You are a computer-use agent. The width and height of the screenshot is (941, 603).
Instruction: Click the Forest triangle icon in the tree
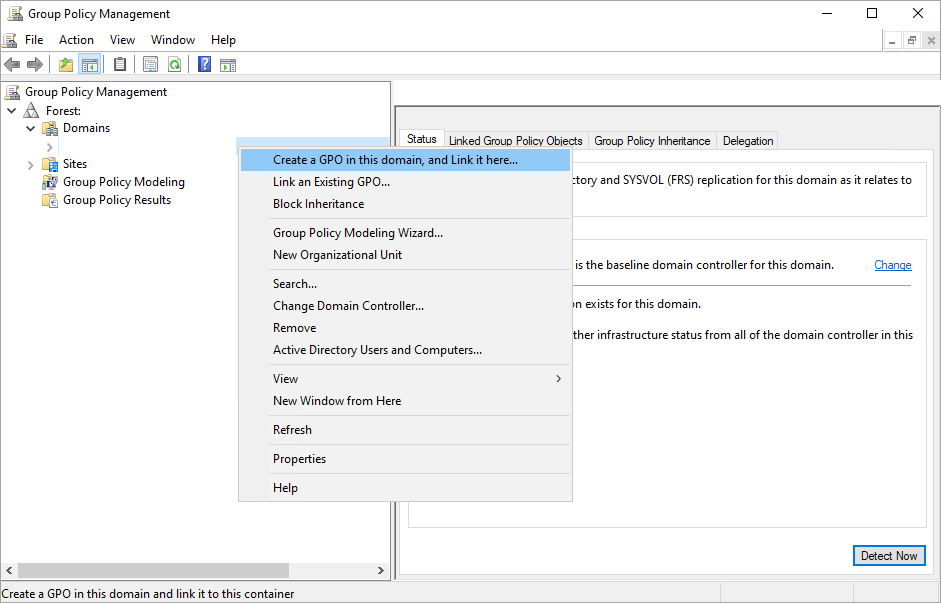coord(31,110)
